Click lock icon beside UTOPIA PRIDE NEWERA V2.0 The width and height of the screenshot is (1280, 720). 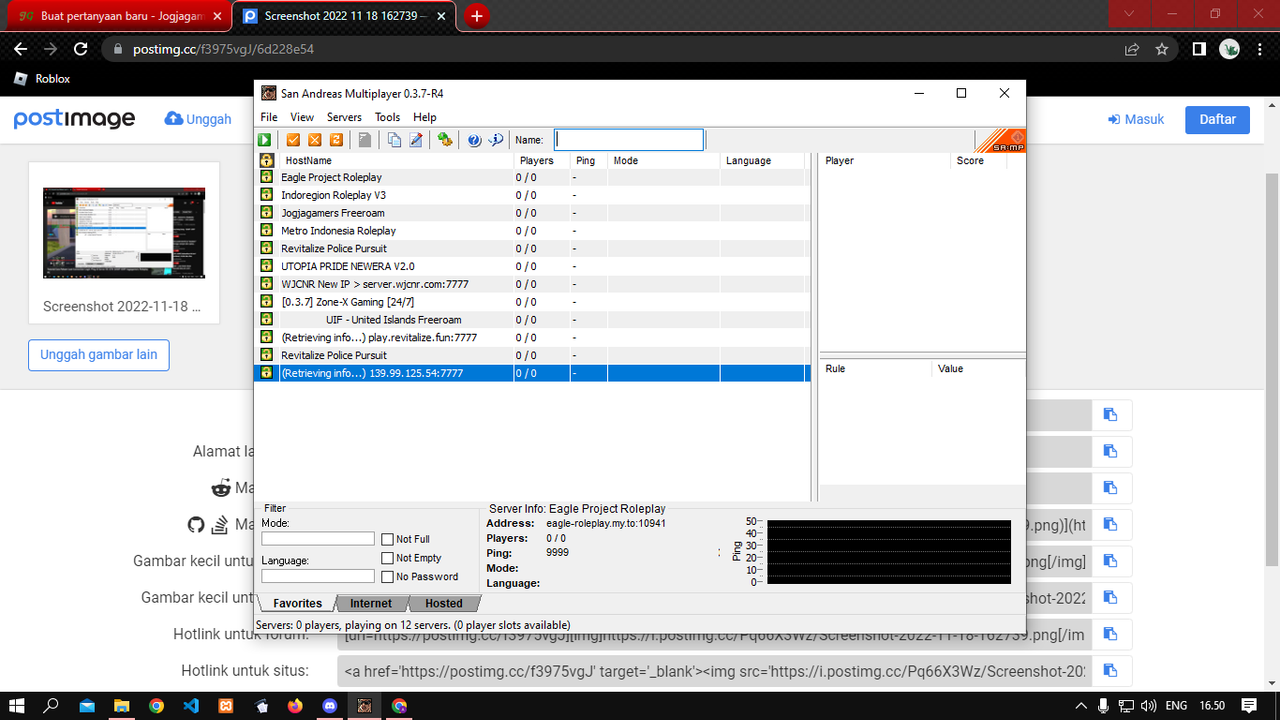tap(267, 266)
